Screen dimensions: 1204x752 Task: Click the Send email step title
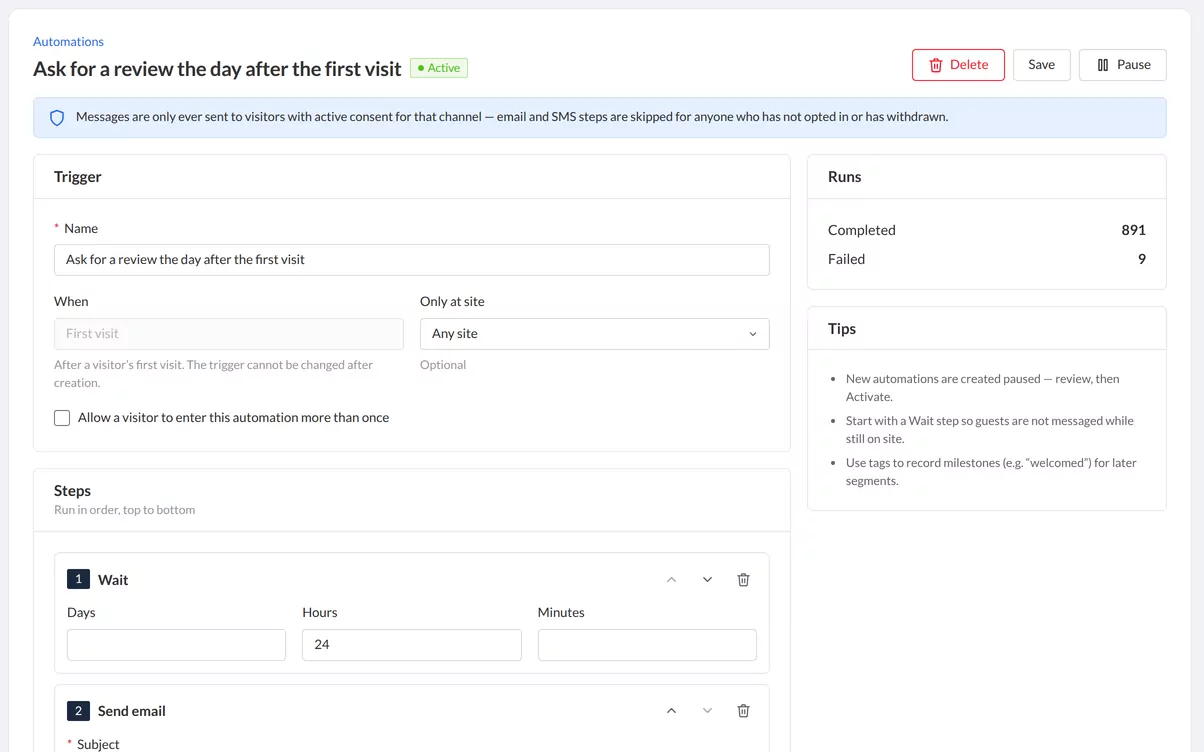(132, 711)
